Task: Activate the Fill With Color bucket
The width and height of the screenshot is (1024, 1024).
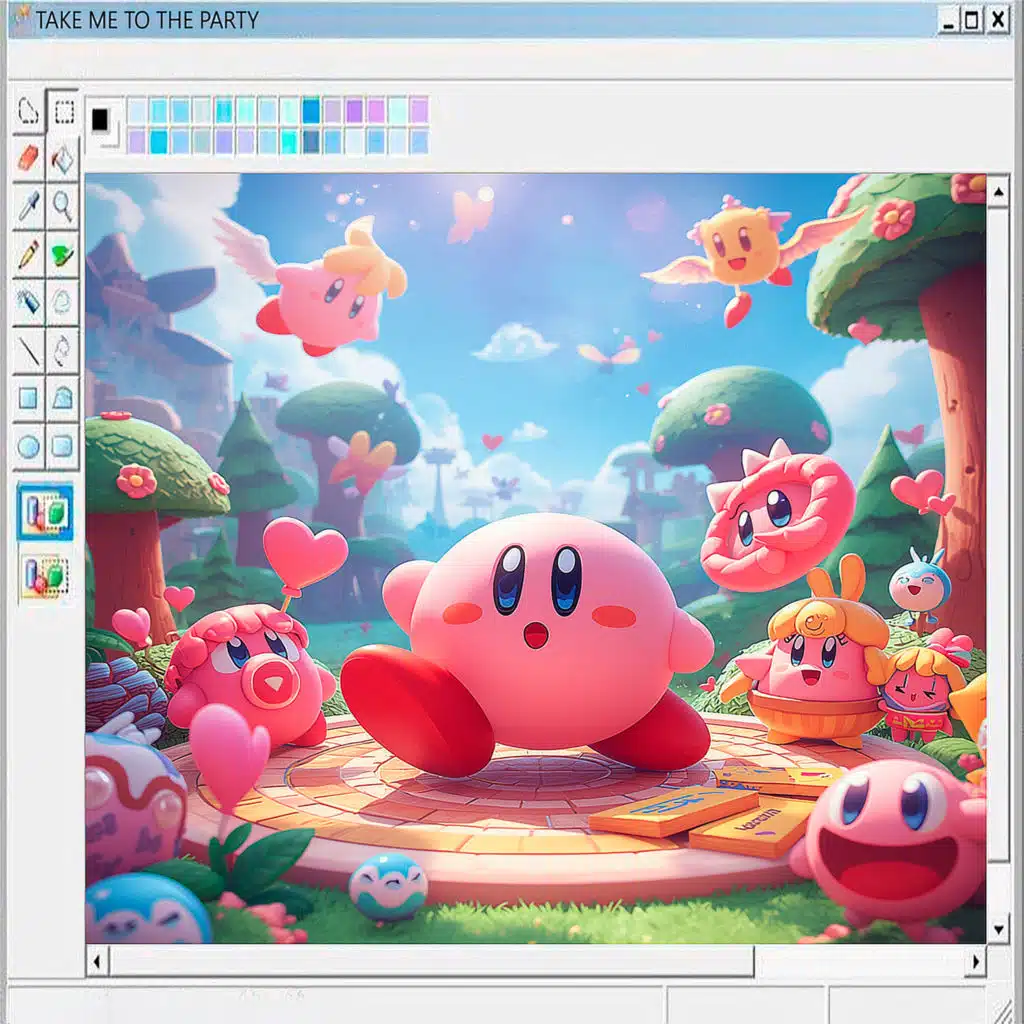Action: click(63, 158)
